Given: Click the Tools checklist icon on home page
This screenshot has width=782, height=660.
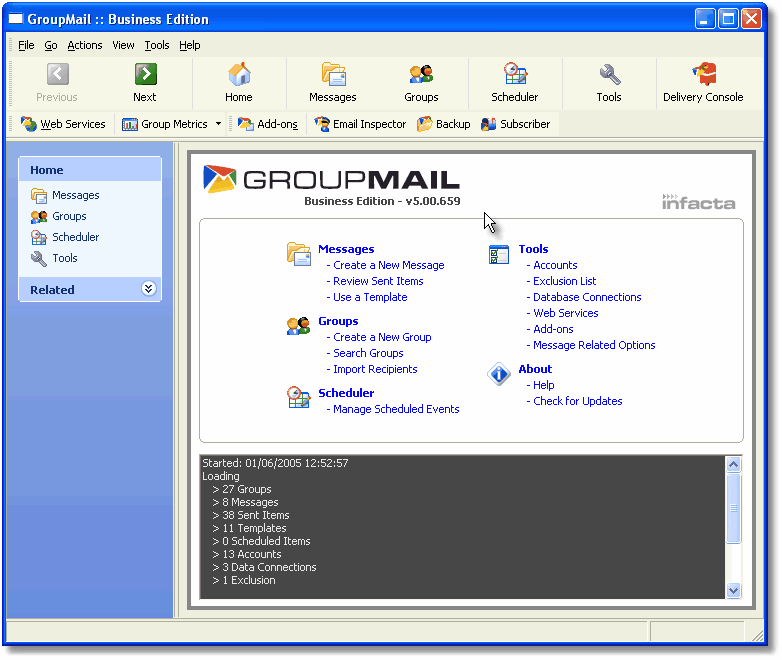Looking at the screenshot, I should (x=499, y=254).
